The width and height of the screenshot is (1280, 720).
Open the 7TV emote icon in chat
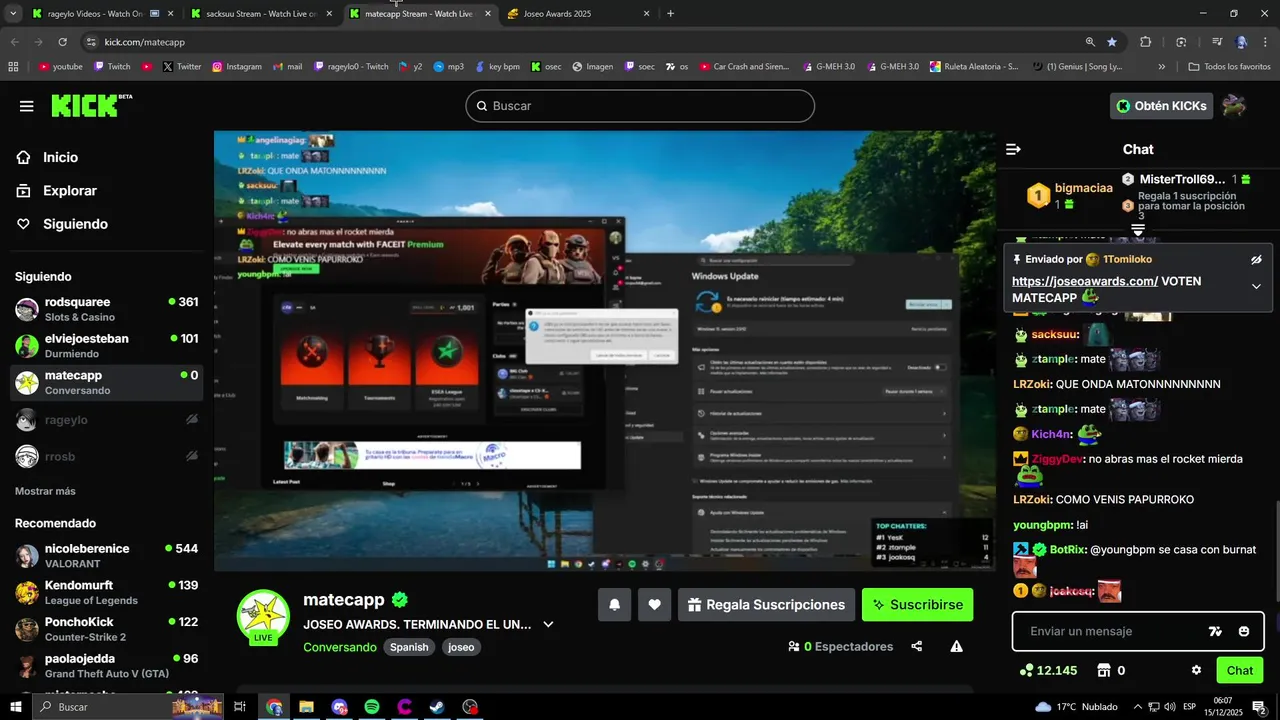(1215, 631)
